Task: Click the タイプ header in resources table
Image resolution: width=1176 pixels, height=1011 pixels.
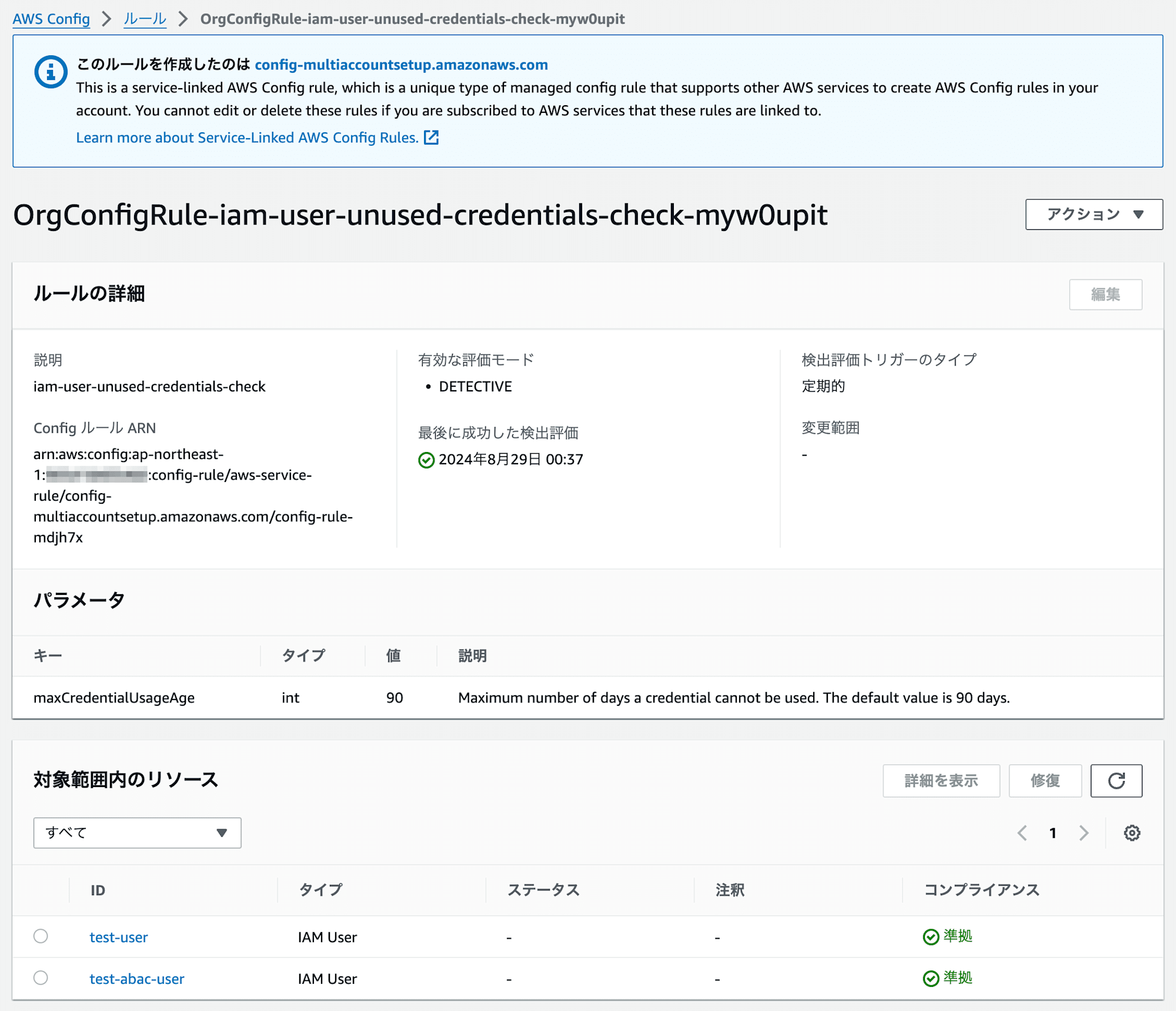Action: tap(320, 891)
